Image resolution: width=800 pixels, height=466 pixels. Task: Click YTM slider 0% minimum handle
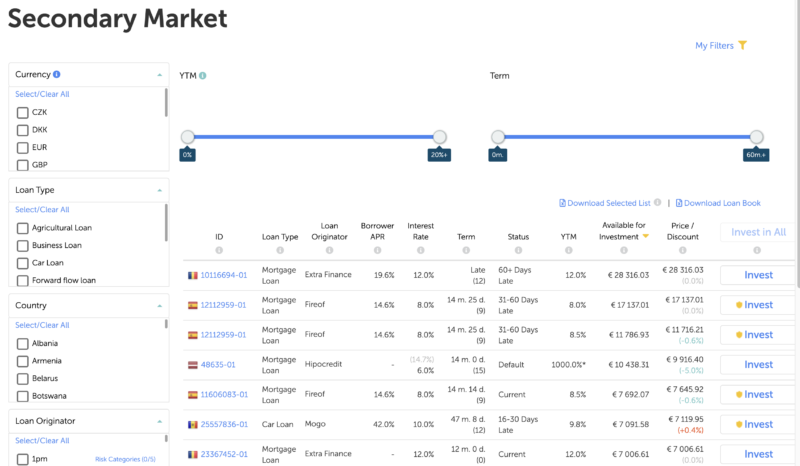click(188, 137)
